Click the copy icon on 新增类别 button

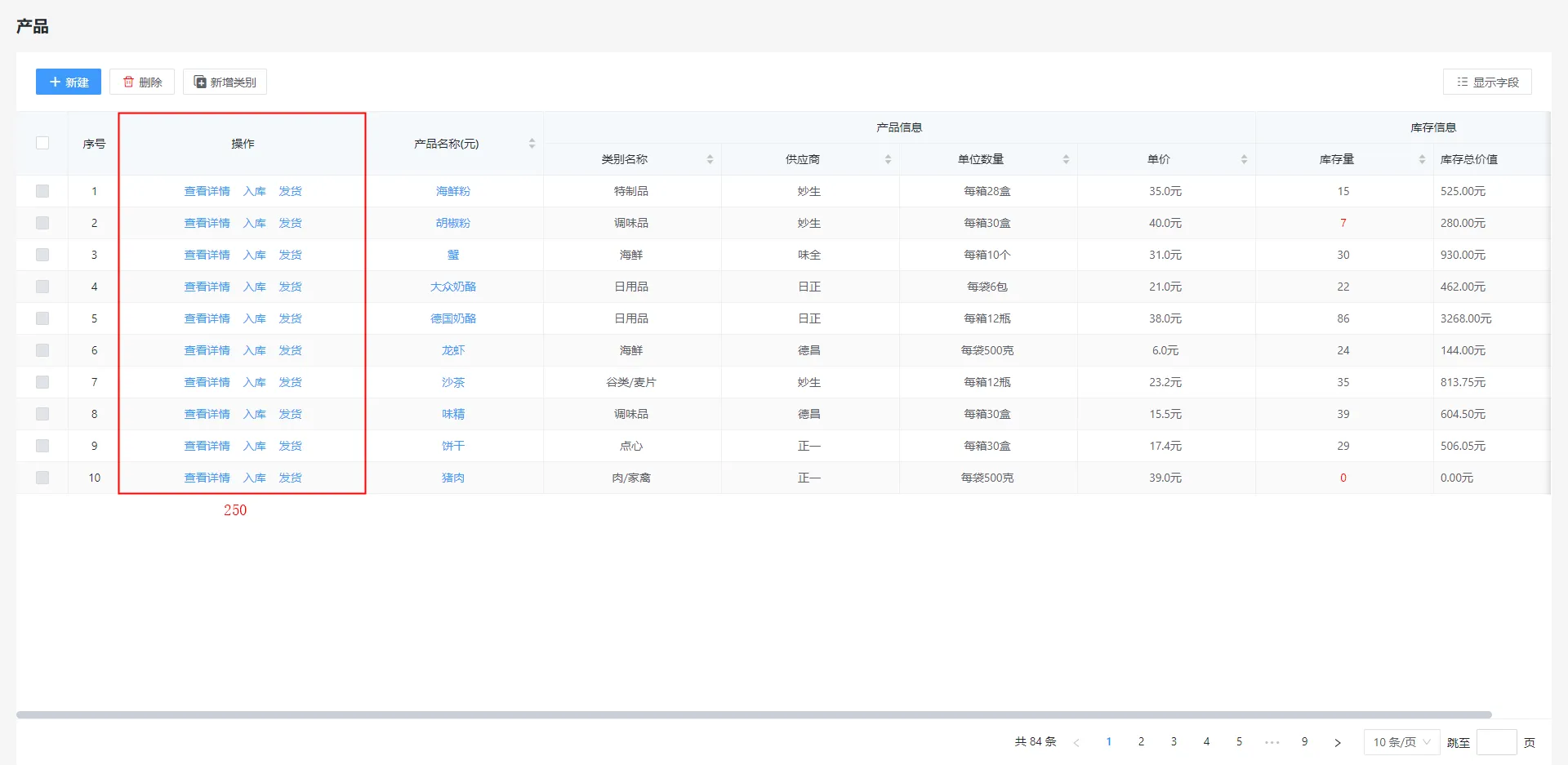pyautogui.click(x=199, y=82)
